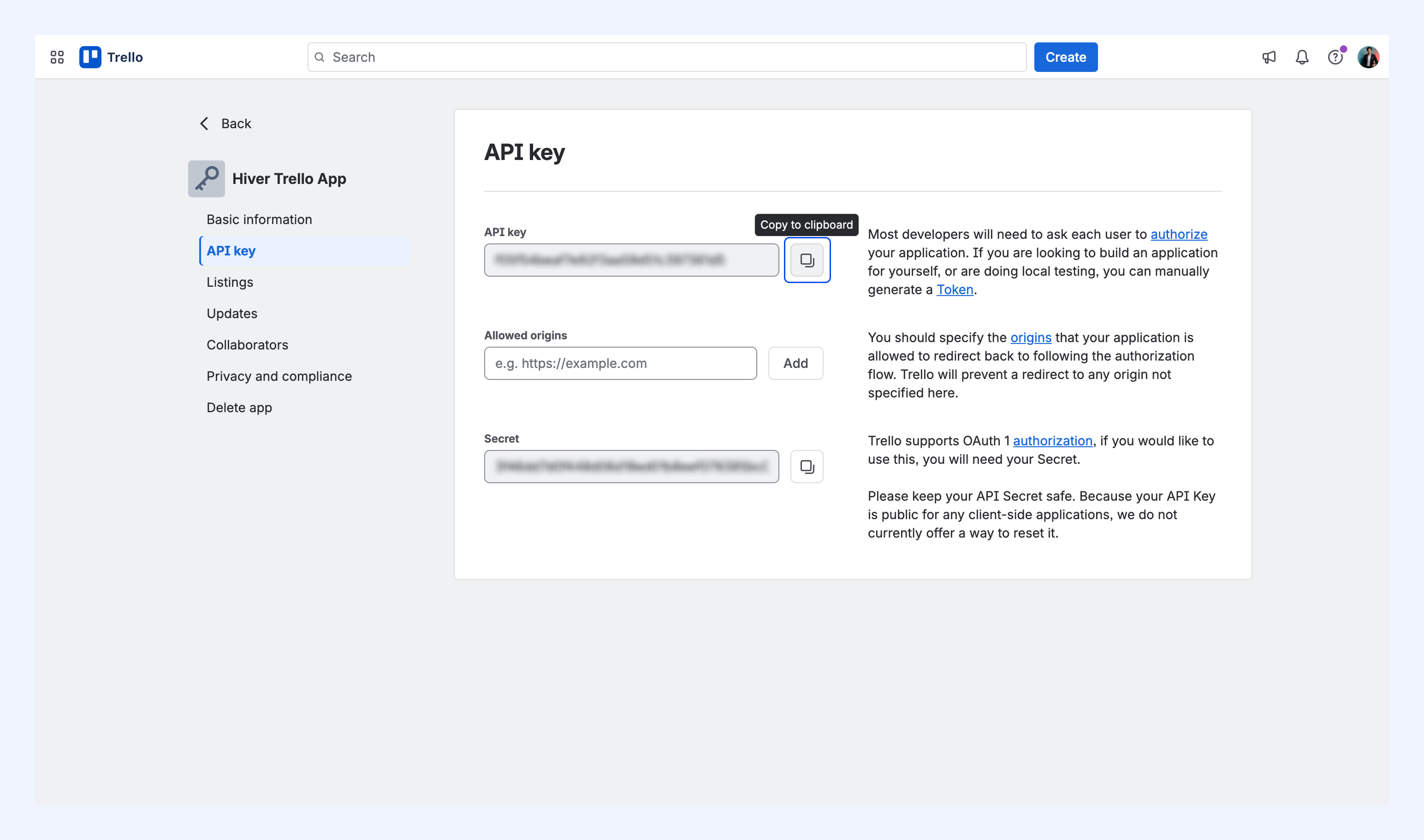Open the Delete app section
Image resolution: width=1424 pixels, height=840 pixels.
click(x=239, y=408)
